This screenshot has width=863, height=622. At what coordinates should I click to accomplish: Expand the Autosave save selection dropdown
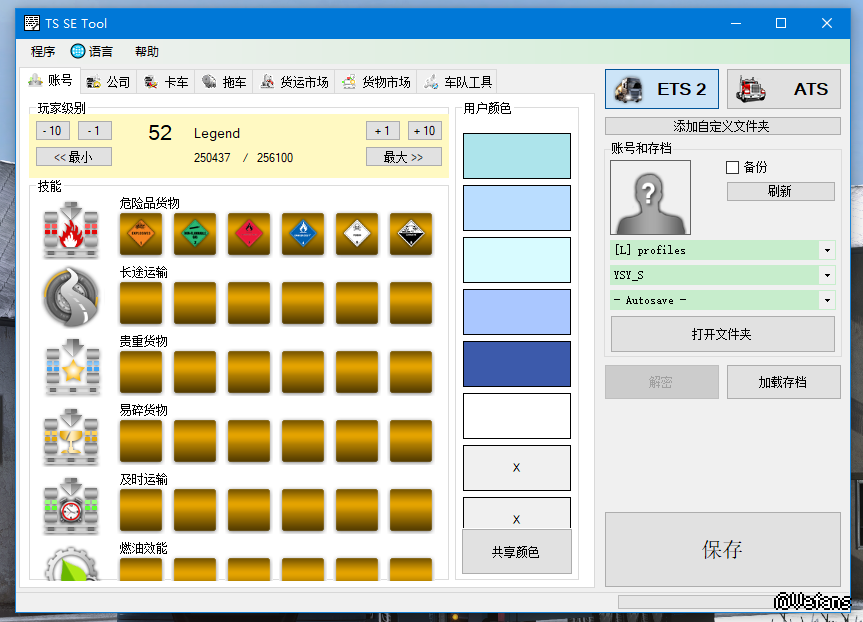tap(827, 300)
